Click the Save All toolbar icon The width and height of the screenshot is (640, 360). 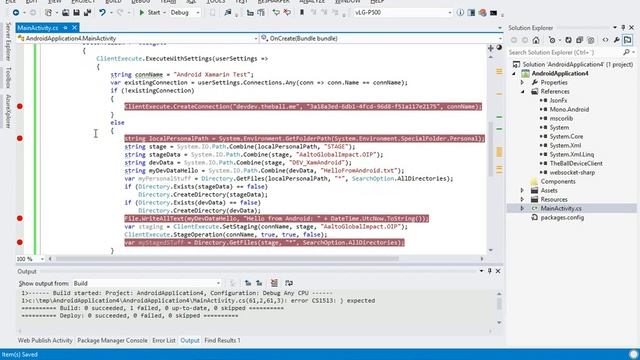87,13
